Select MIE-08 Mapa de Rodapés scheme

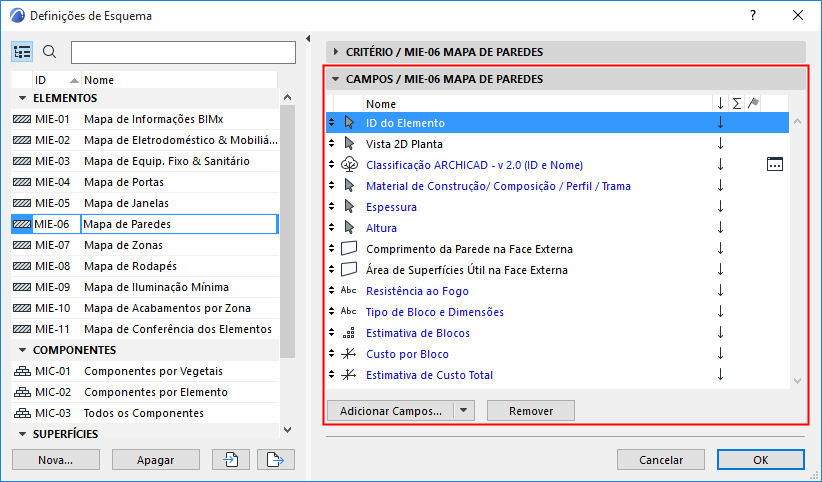click(x=145, y=266)
